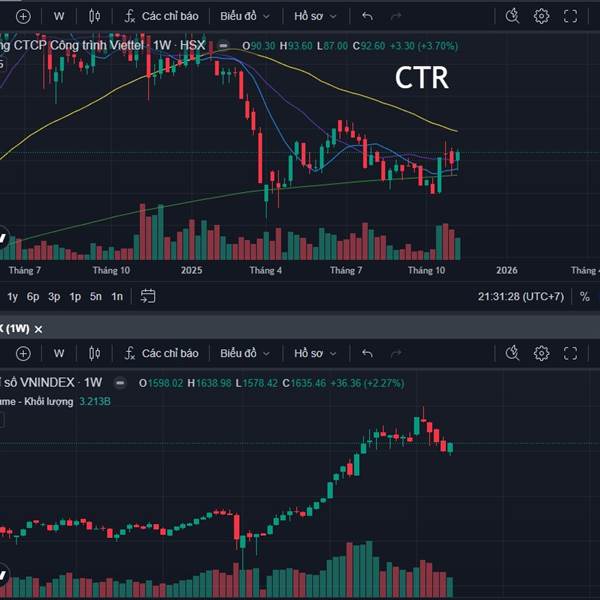Open settings gear in VNINDEX chart
The width and height of the screenshot is (600, 600).
pyautogui.click(x=541, y=354)
